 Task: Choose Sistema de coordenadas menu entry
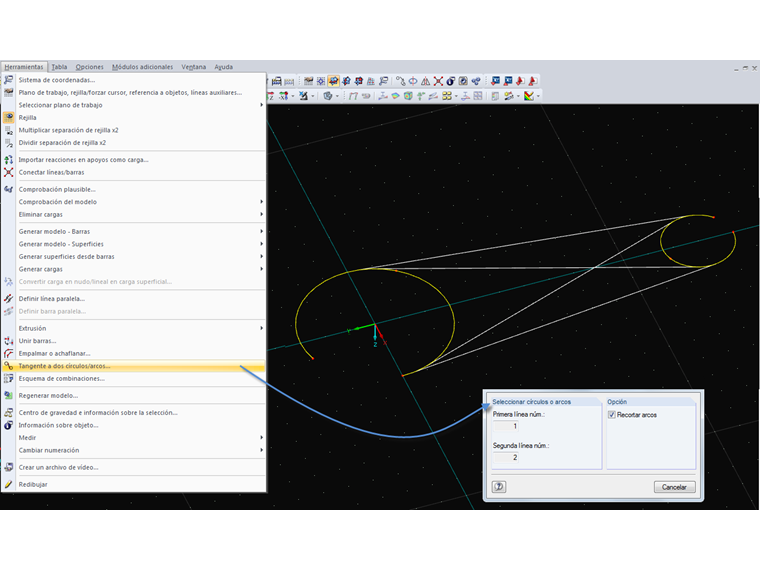[x=133, y=80]
